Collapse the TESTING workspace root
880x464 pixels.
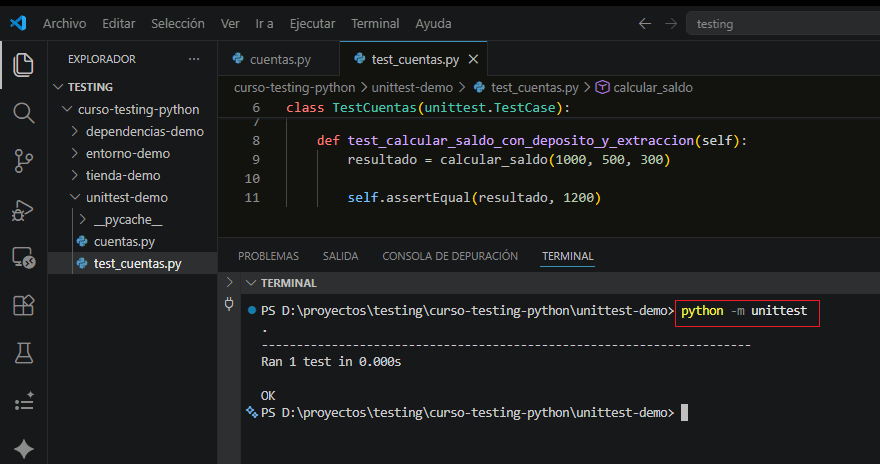(x=58, y=87)
